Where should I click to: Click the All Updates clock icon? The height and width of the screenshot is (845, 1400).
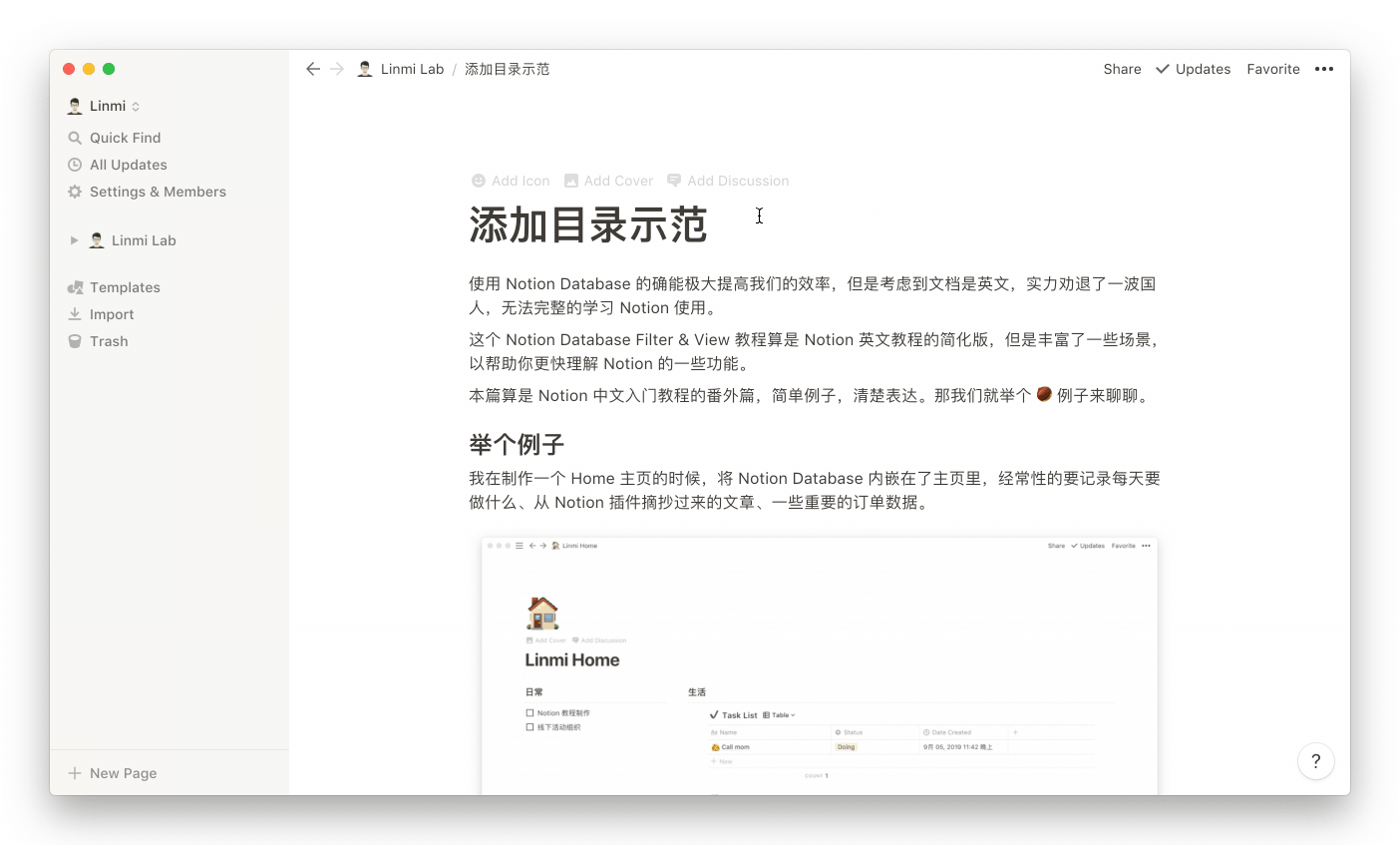tap(75, 165)
